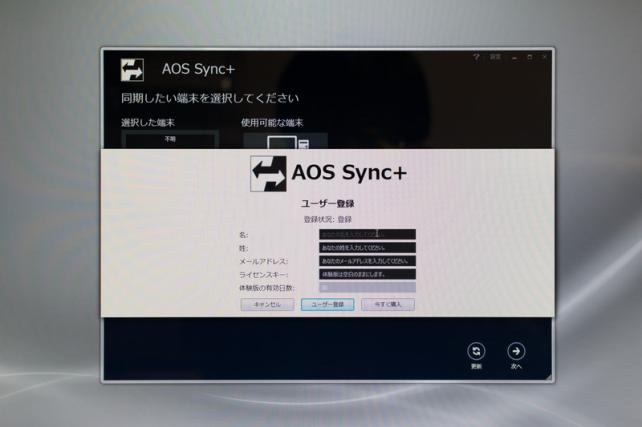
Task: Click the selected device box labeled 不明
Action: point(170,140)
